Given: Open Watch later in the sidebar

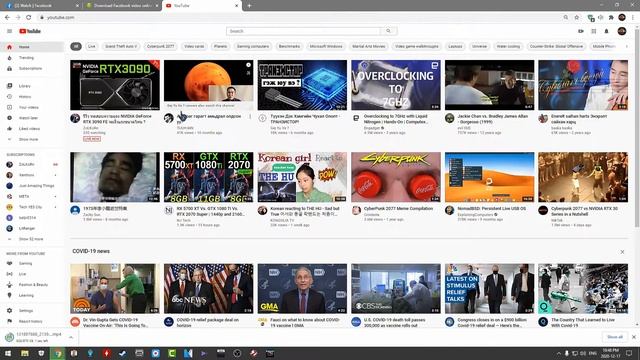Looking at the screenshot, I should point(32,118).
